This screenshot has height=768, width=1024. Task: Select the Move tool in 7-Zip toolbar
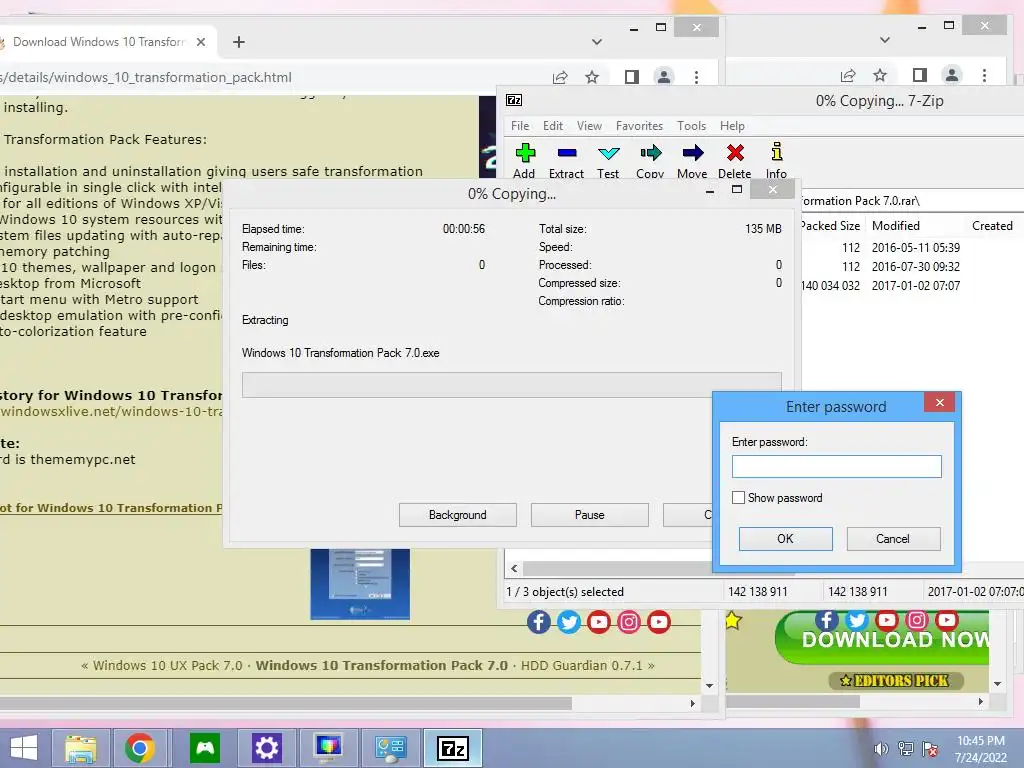pyautogui.click(x=692, y=160)
